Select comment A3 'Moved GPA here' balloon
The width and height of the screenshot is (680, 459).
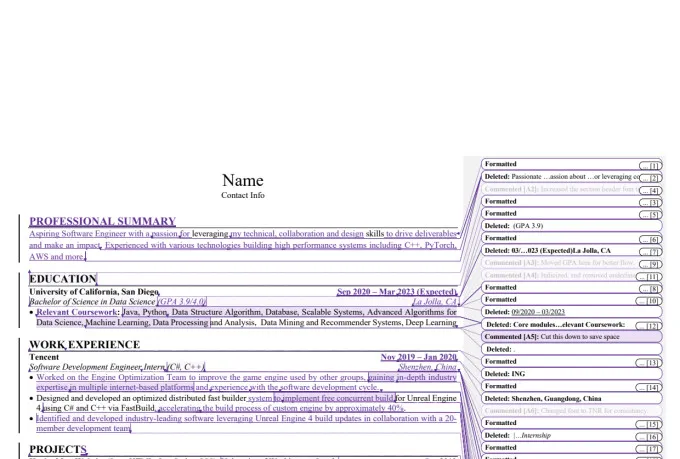(559, 262)
